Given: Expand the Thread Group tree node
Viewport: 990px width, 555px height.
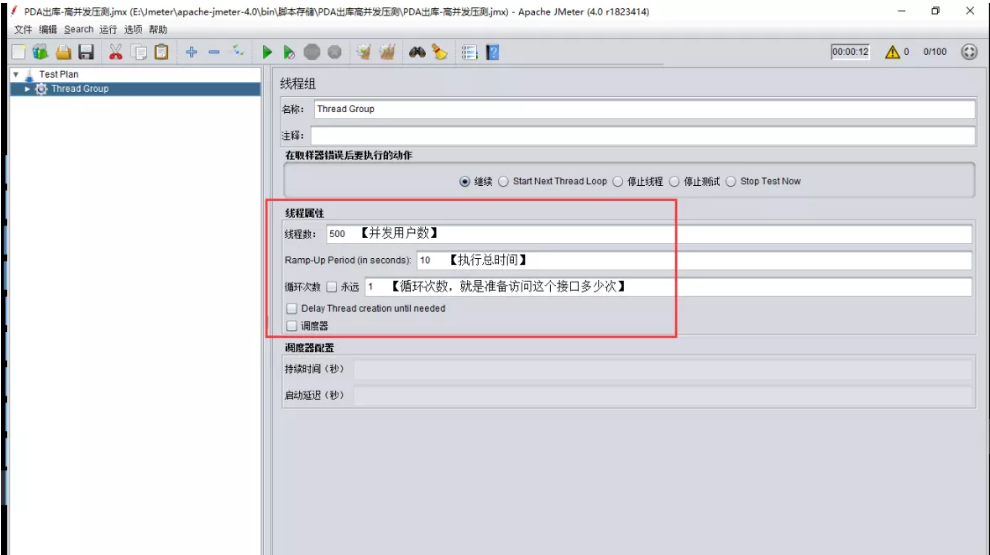Looking at the screenshot, I should point(27,89).
